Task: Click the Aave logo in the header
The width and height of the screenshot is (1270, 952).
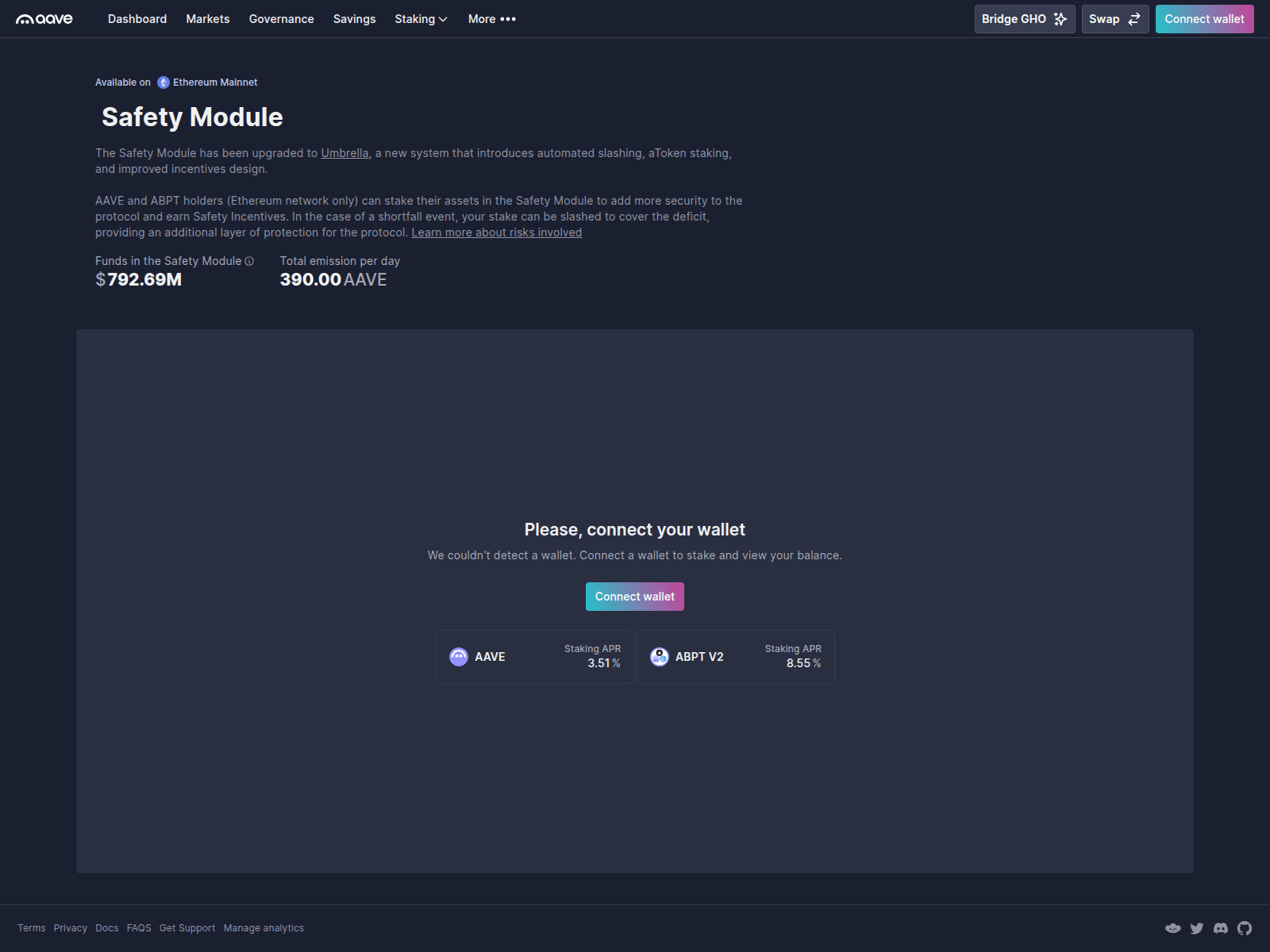Action: point(44,19)
